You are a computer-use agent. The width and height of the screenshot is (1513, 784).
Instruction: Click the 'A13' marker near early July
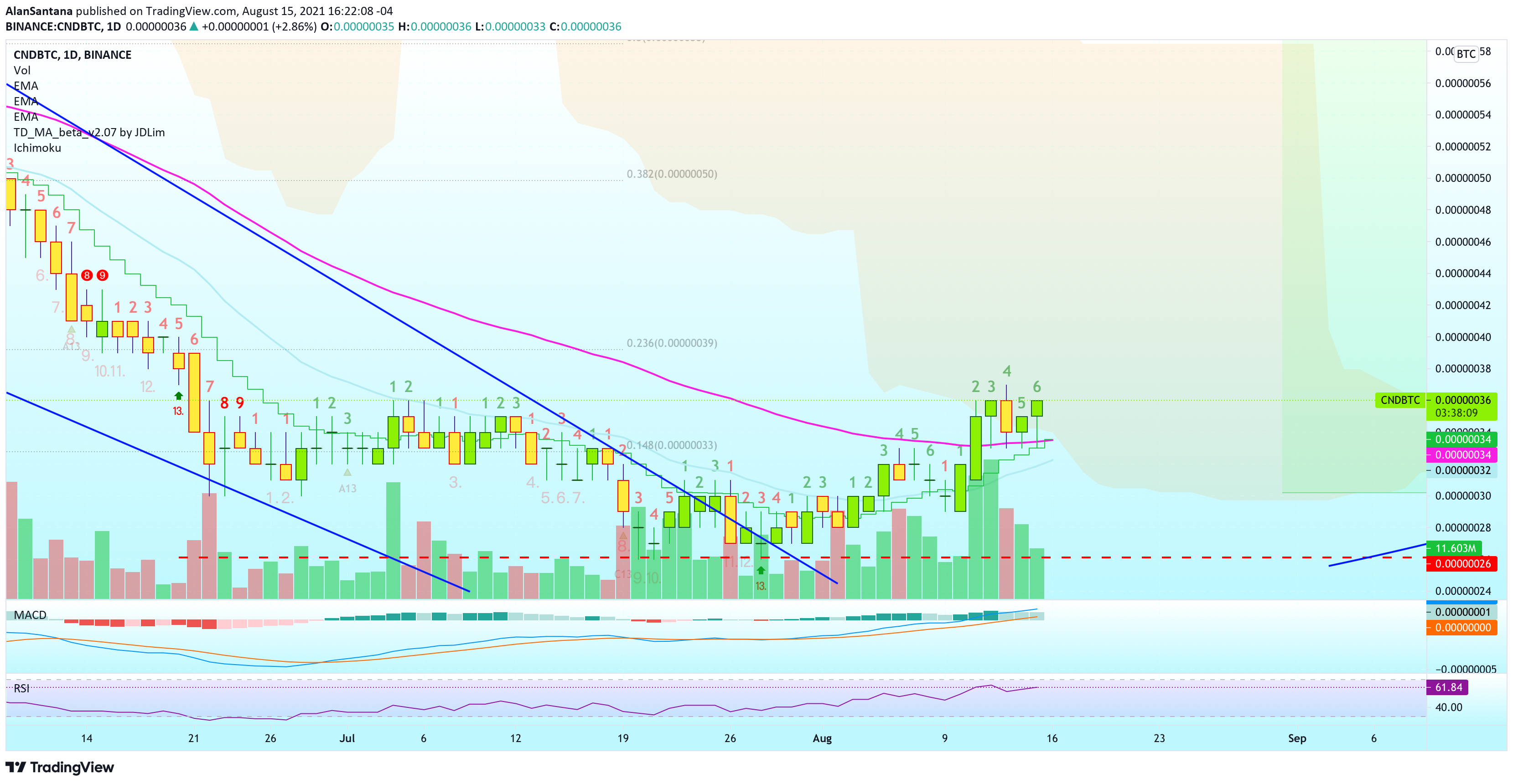[347, 488]
